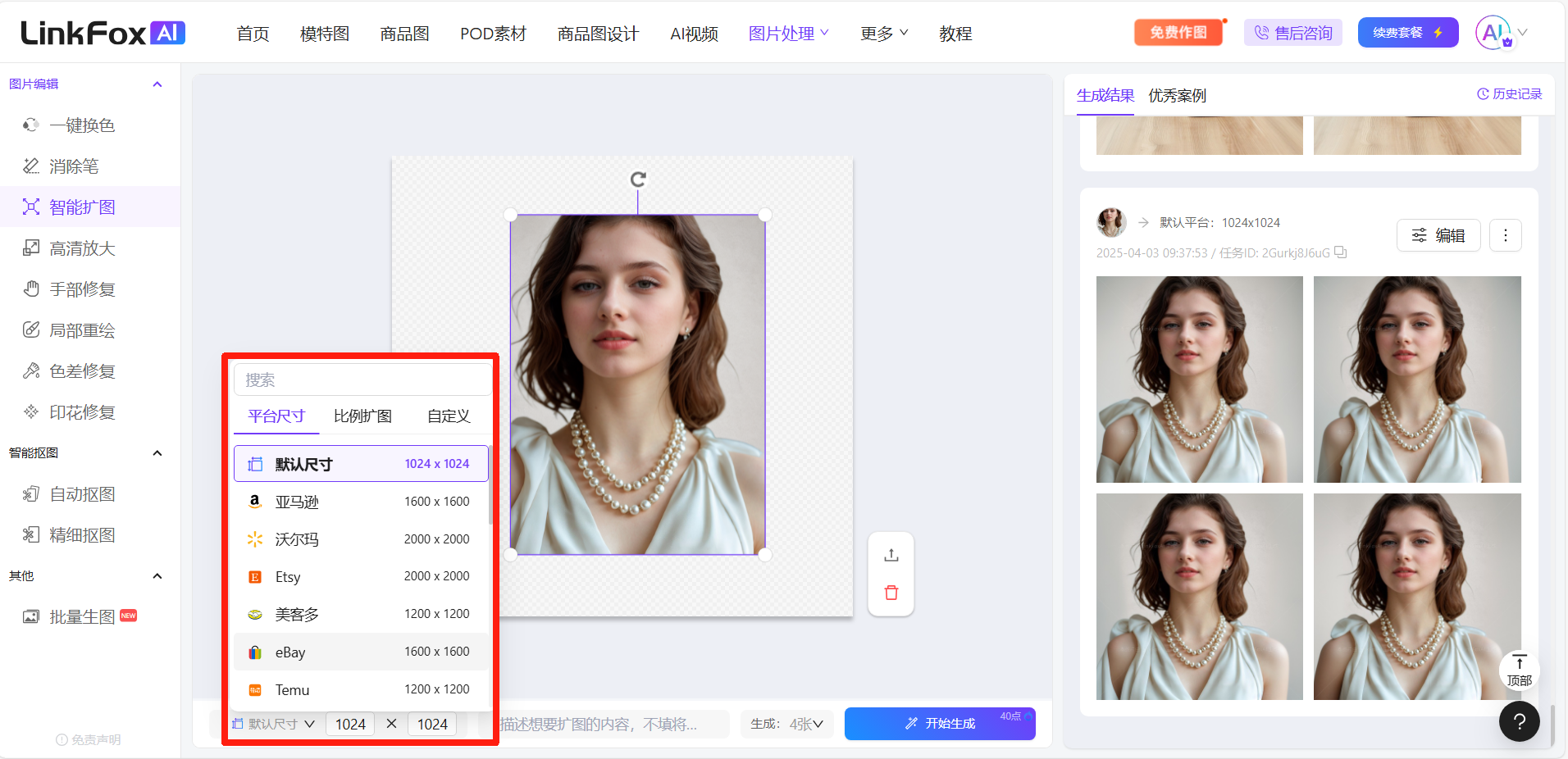This screenshot has height=759, width=1568.
Task: Click the rotate handle above the portrait
Action: 638,180
